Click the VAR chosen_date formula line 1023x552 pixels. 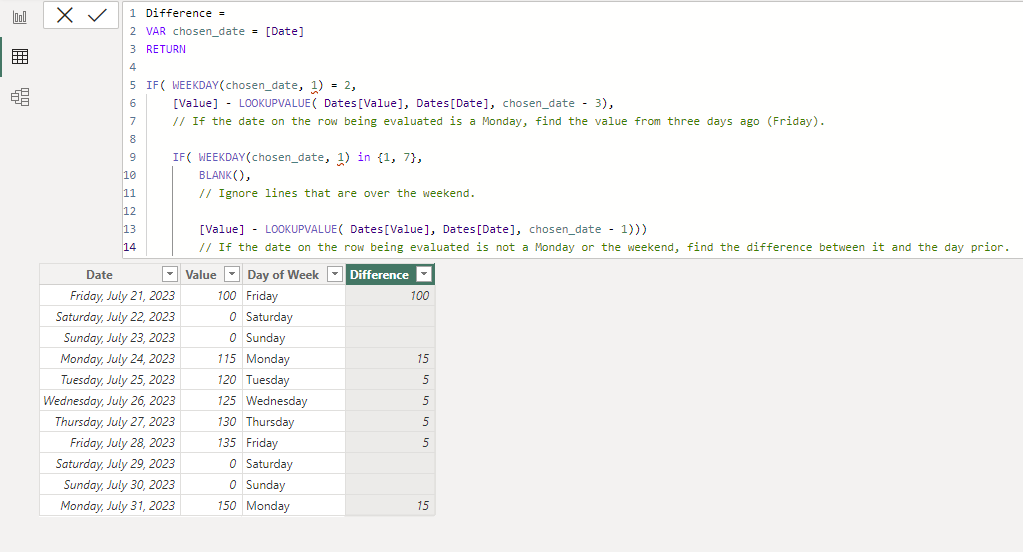[x=225, y=31]
